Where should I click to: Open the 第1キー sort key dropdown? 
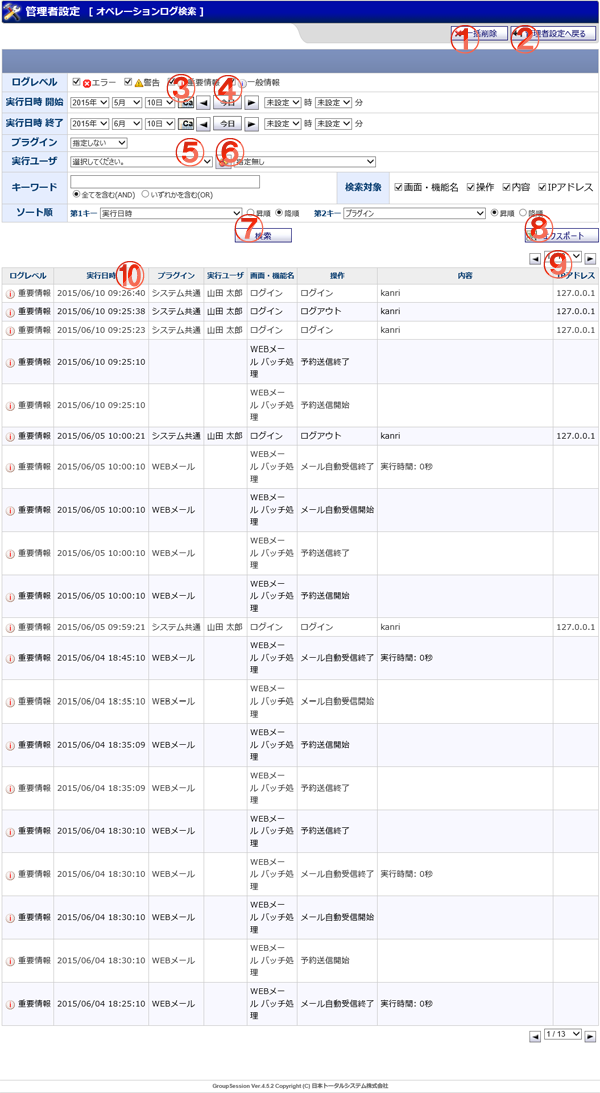170,213
